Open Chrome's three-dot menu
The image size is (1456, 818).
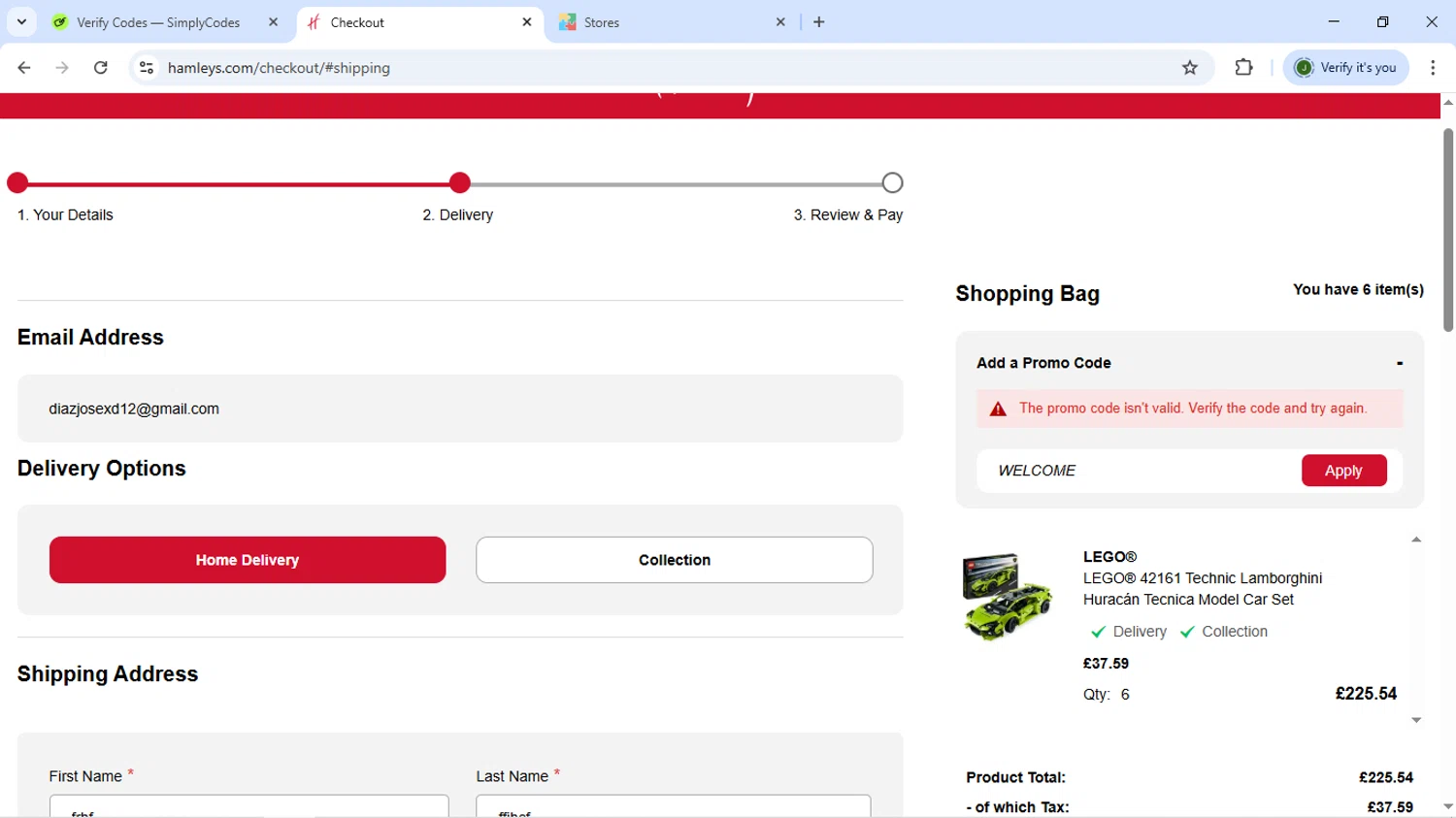[x=1433, y=68]
